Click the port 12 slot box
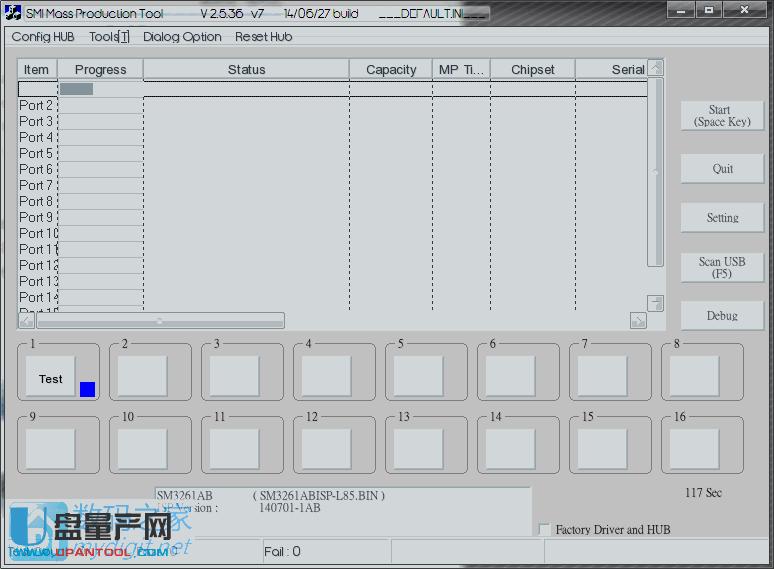 tap(326, 448)
